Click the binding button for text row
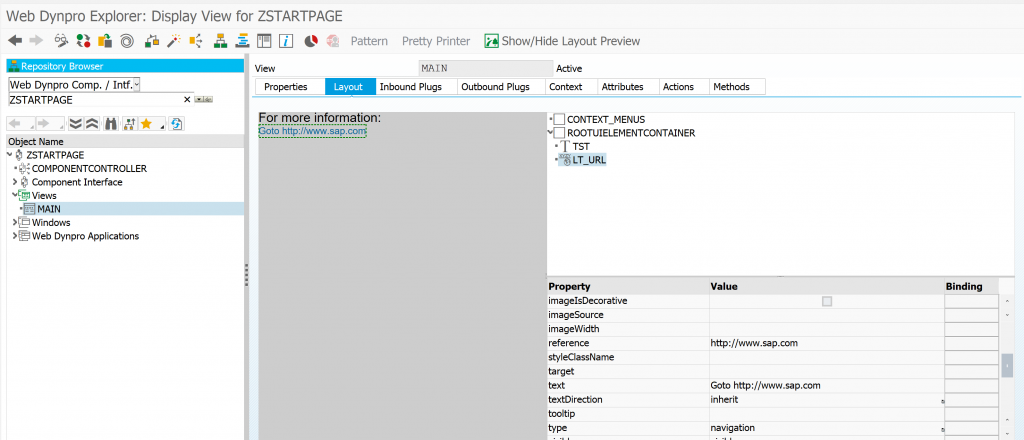 [971, 385]
